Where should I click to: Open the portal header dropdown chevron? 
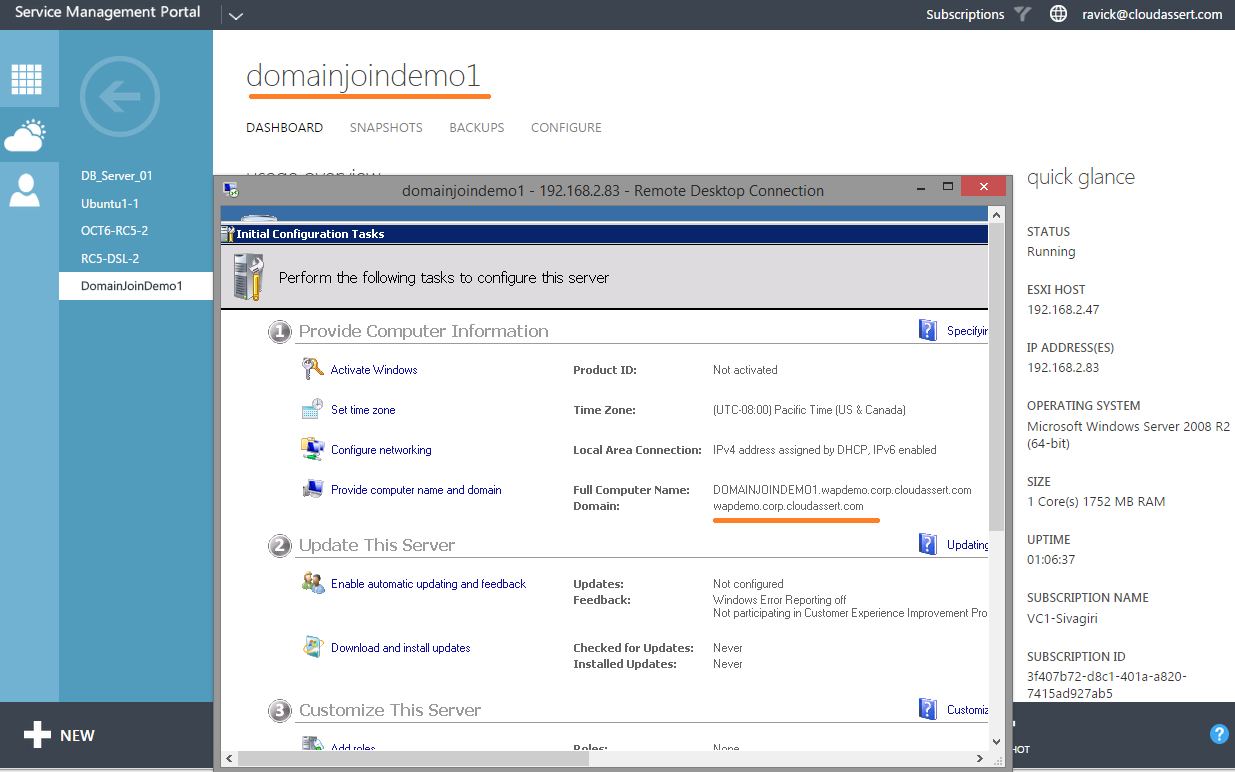[235, 16]
